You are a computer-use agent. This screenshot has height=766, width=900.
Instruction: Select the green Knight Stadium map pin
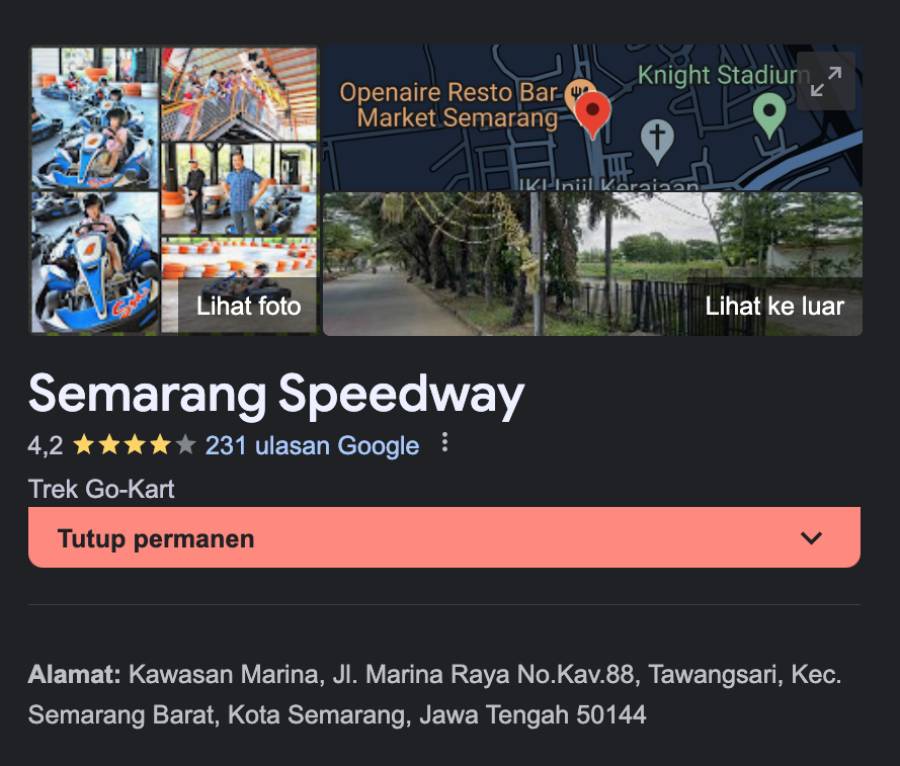pyautogui.click(x=769, y=115)
